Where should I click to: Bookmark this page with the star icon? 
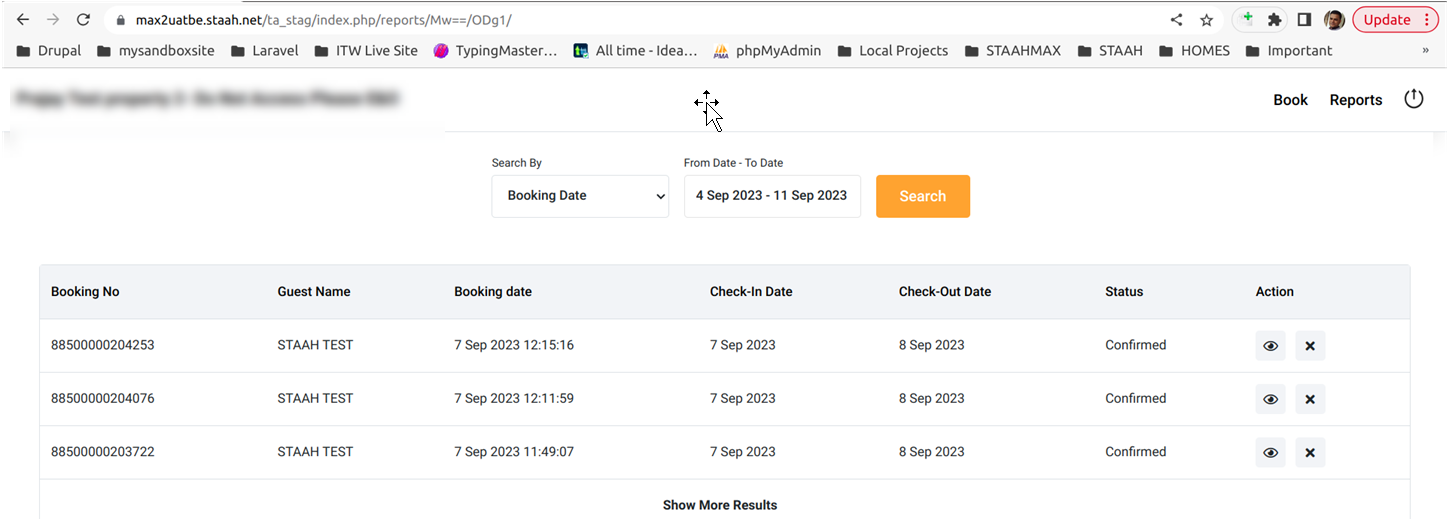point(1206,20)
